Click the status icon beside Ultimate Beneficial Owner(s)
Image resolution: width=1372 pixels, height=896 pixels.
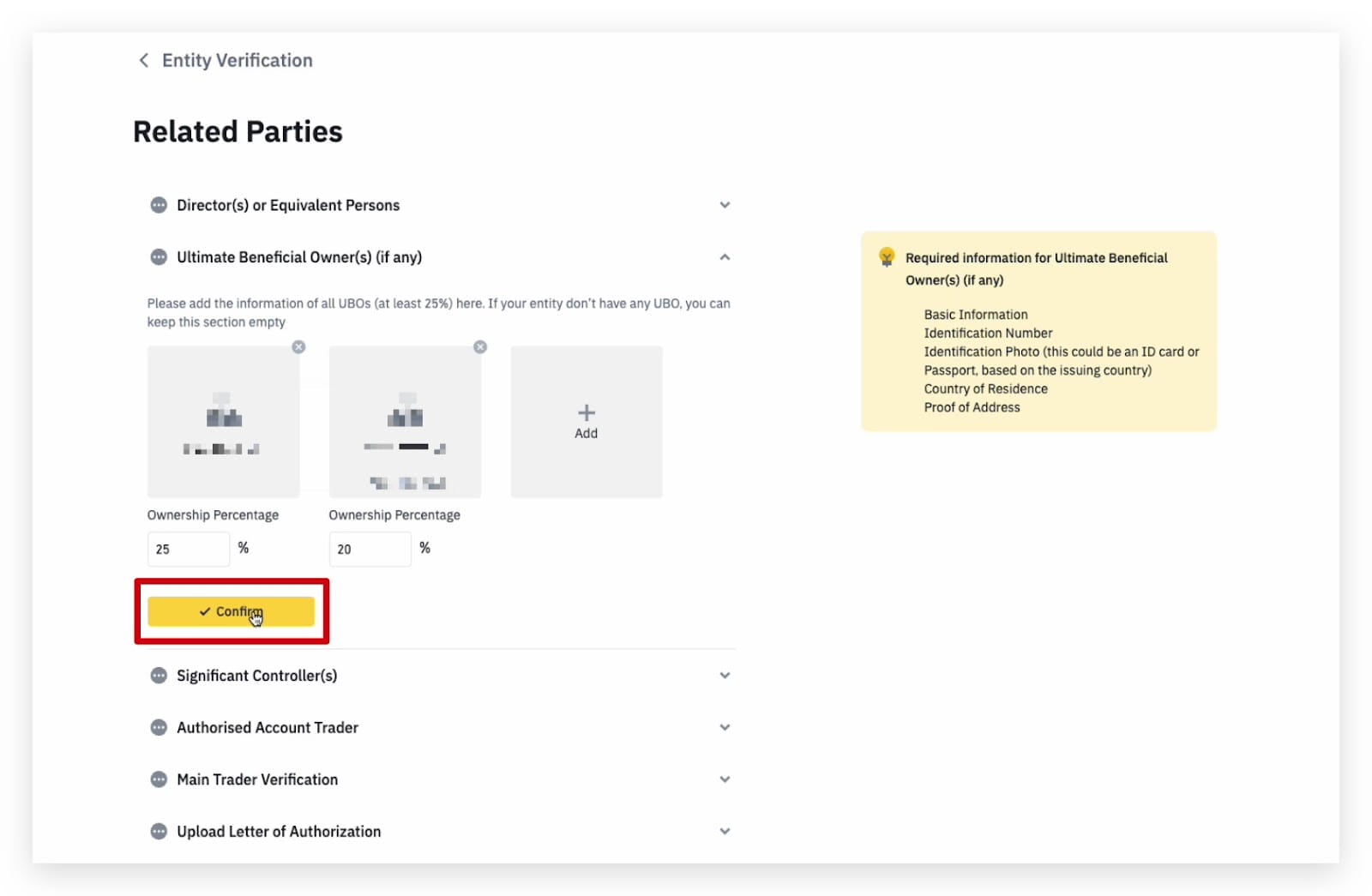pos(159,257)
